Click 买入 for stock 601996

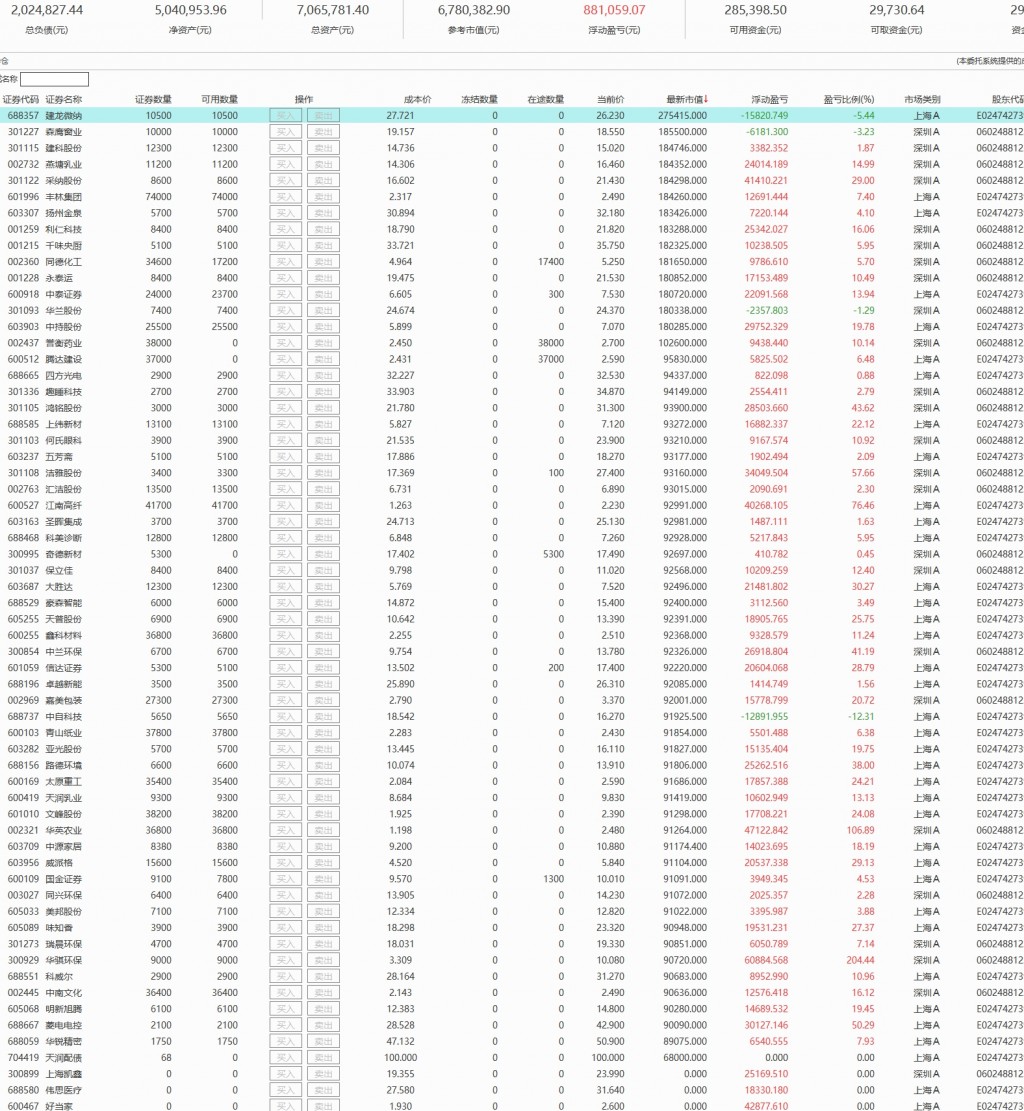286,197
